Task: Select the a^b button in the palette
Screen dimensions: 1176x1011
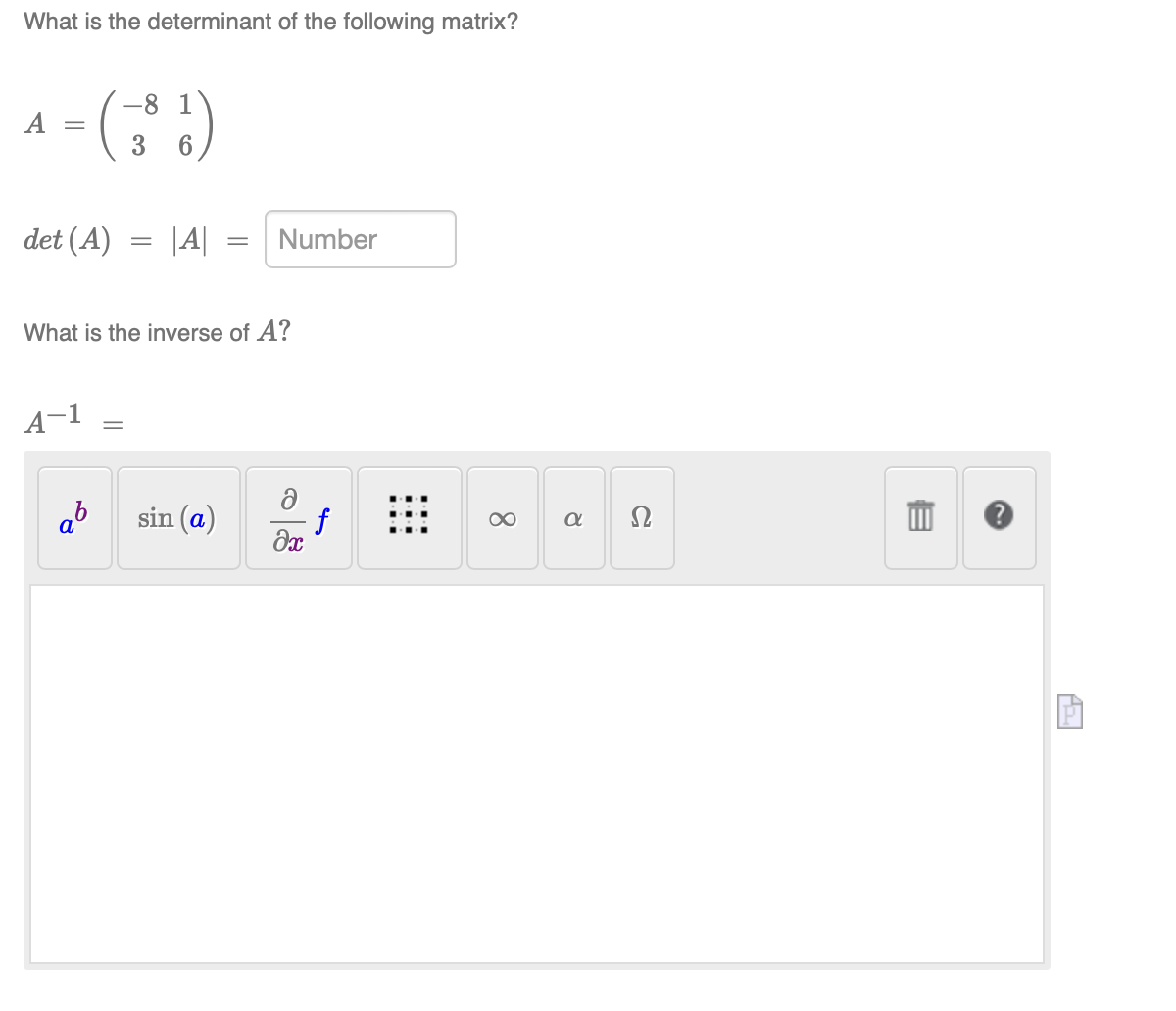Action: coord(74,518)
